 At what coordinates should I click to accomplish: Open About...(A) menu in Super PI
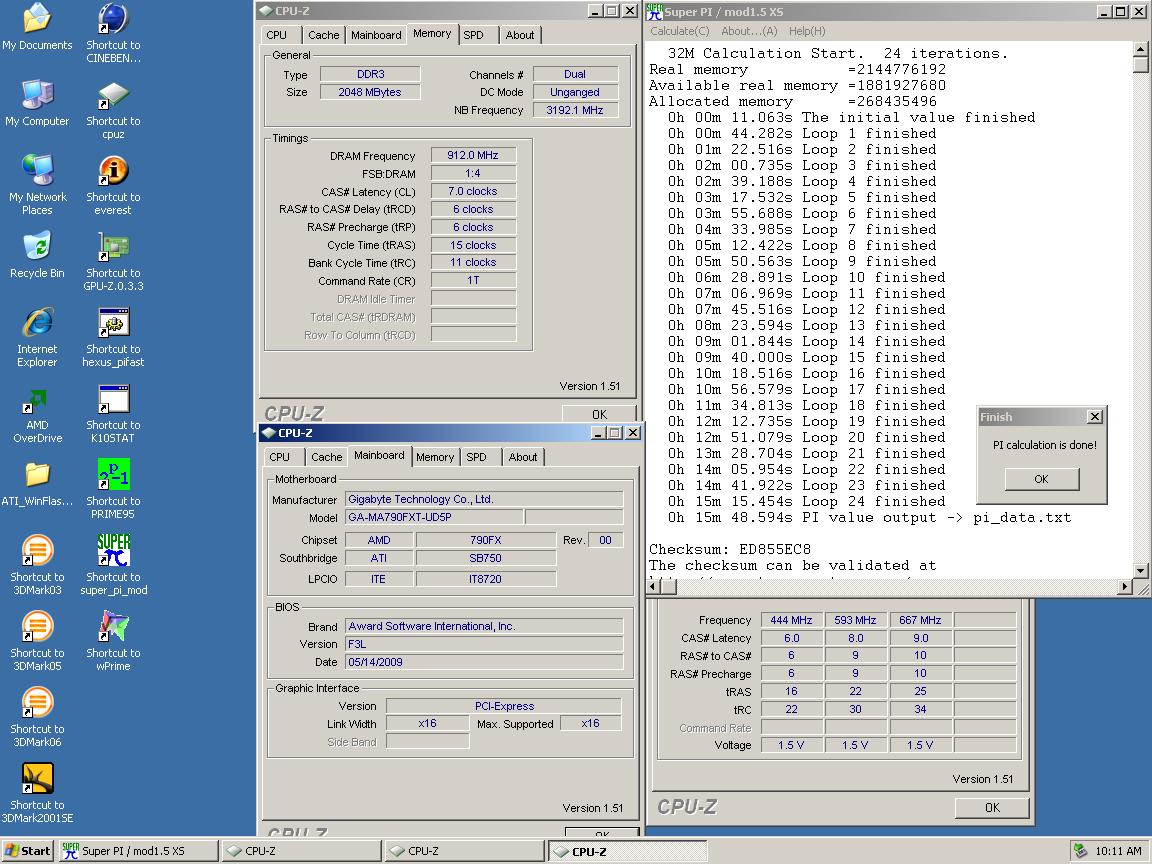point(749,31)
